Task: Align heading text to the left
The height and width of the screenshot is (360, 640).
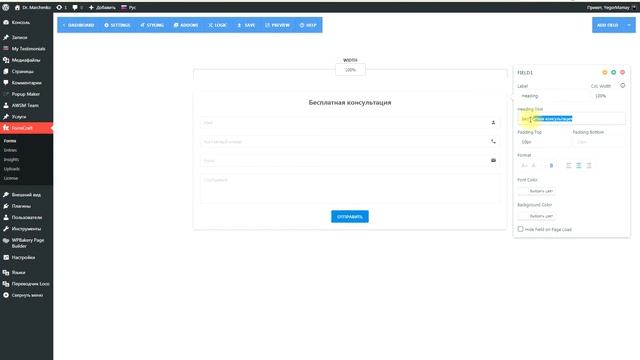Action: (x=569, y=166)
